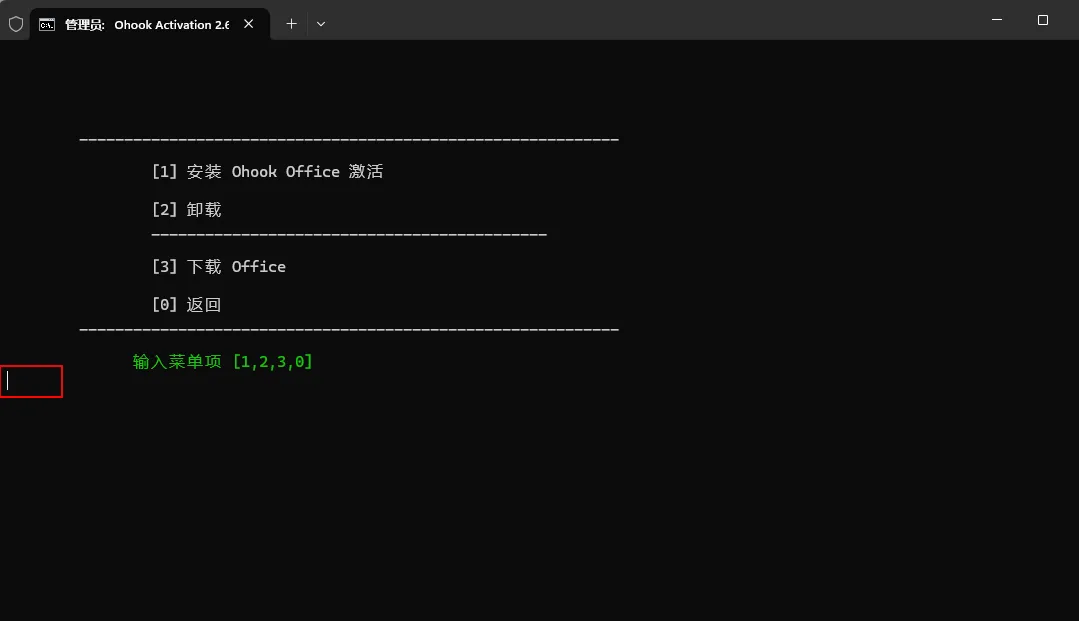This screenshot has width=1079, height=621.
Task: Minimize the terminal window
Action: coord(996,20)
